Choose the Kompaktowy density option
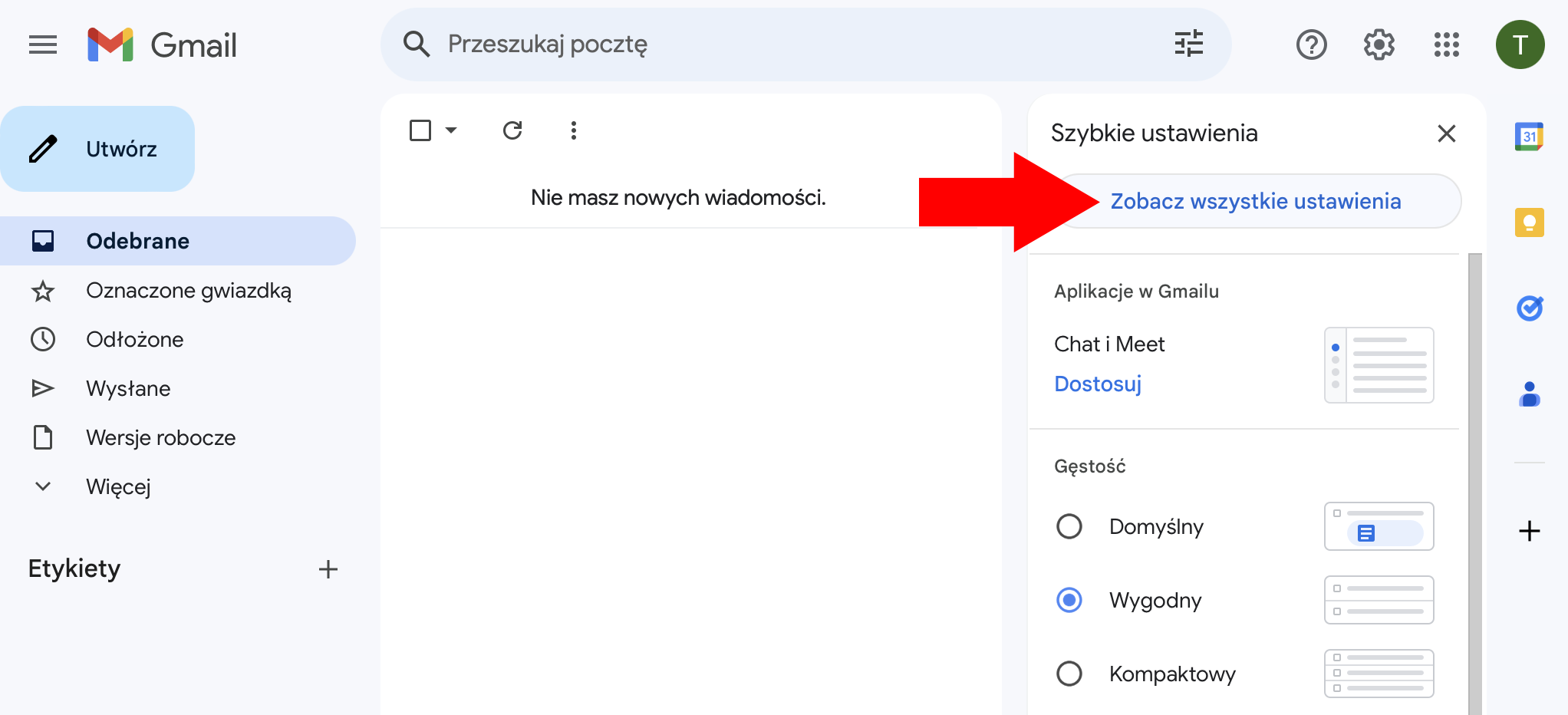 (1069, 674)
